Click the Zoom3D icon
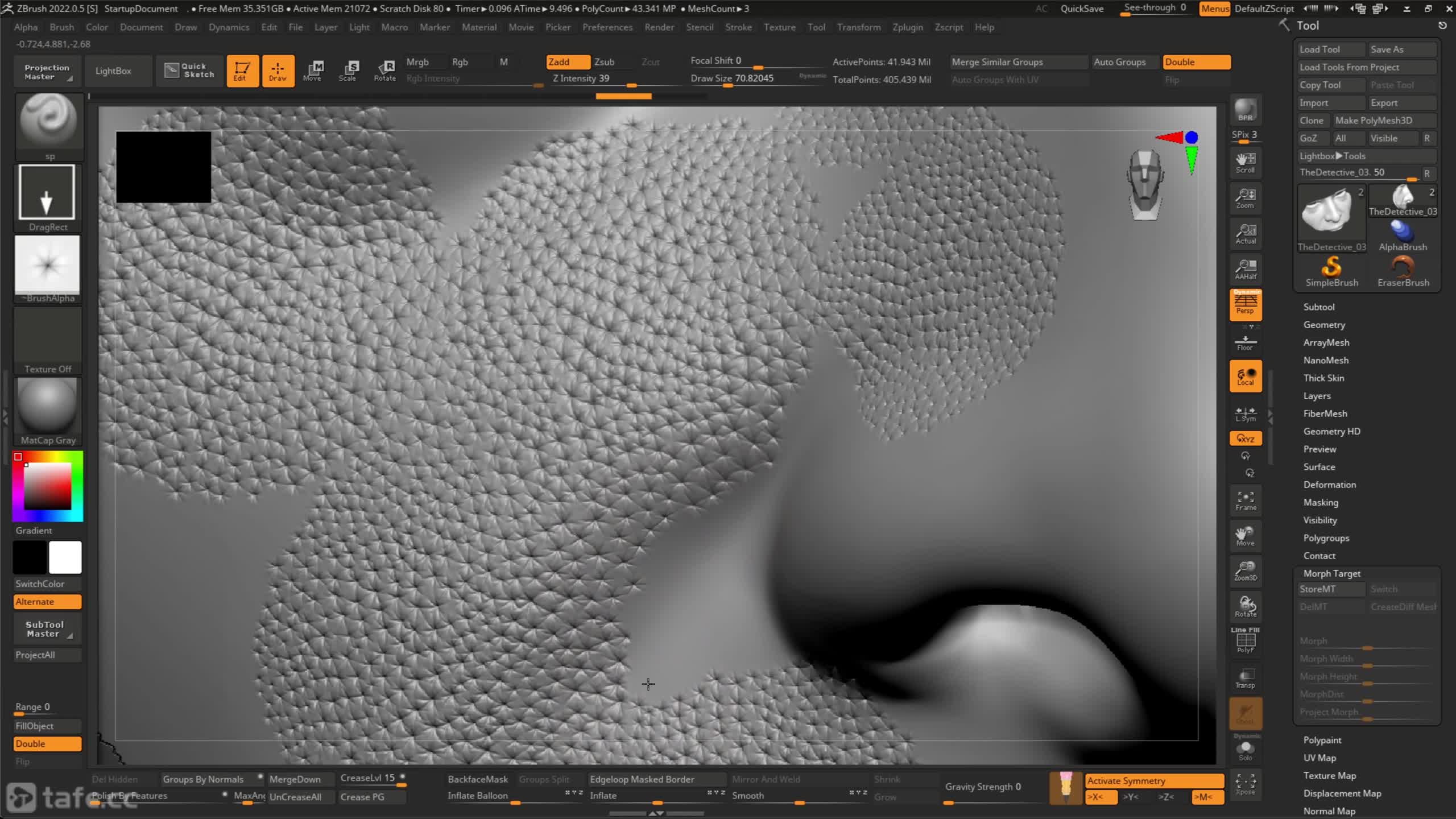 1246,572
